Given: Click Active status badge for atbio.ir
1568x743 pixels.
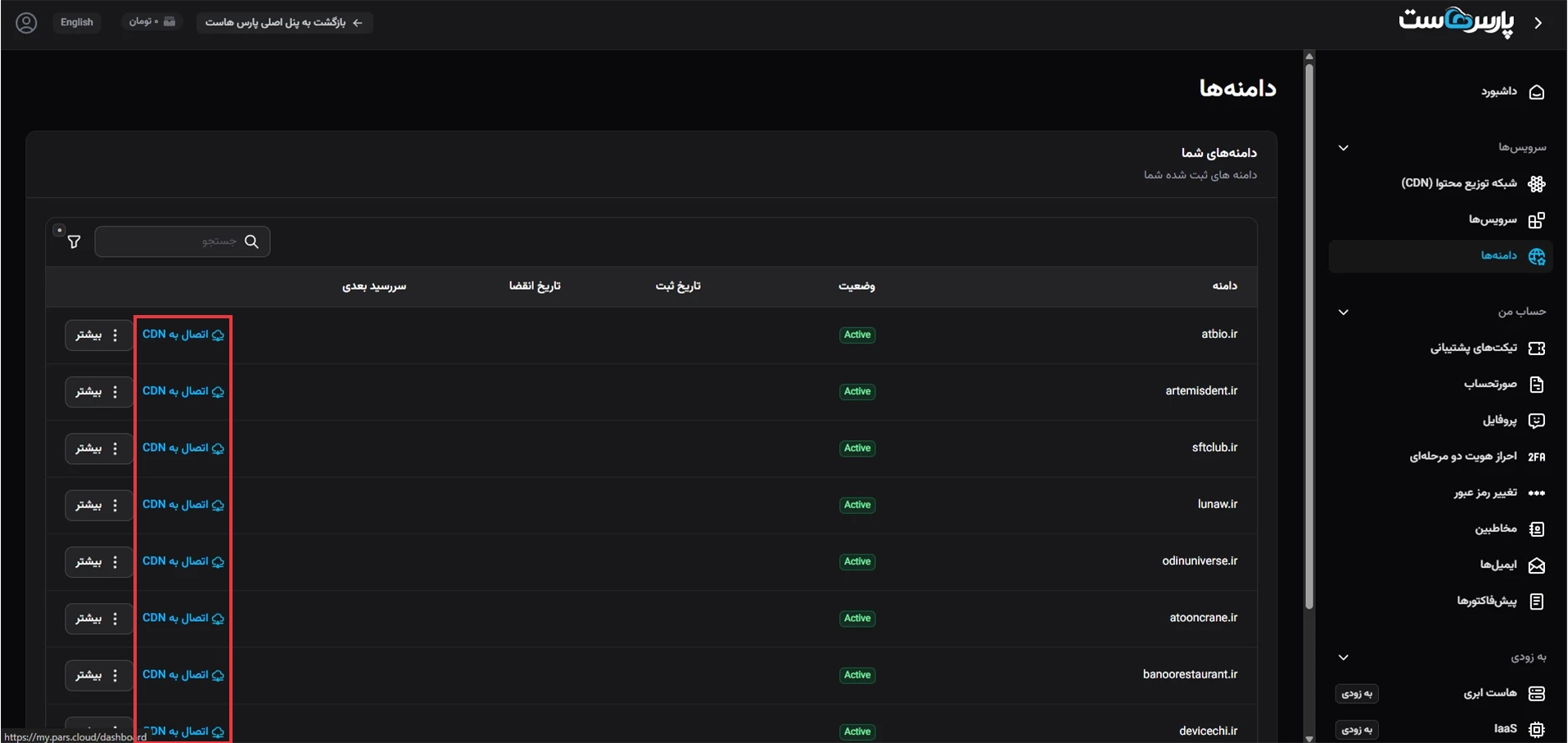Looking at the screenshot, I should click(857, 335).
